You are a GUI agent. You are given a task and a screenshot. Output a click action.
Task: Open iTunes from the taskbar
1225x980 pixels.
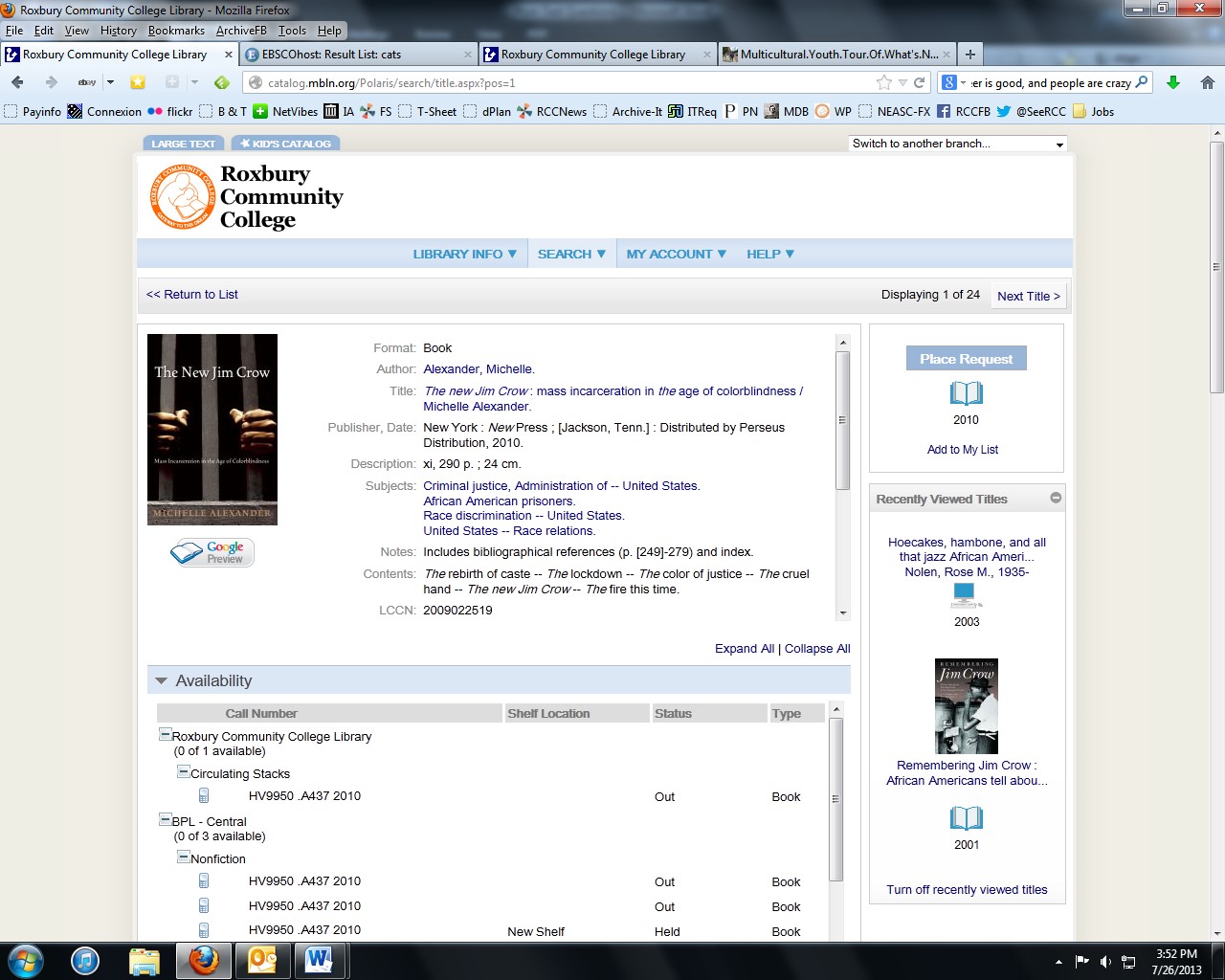(85, 960)
